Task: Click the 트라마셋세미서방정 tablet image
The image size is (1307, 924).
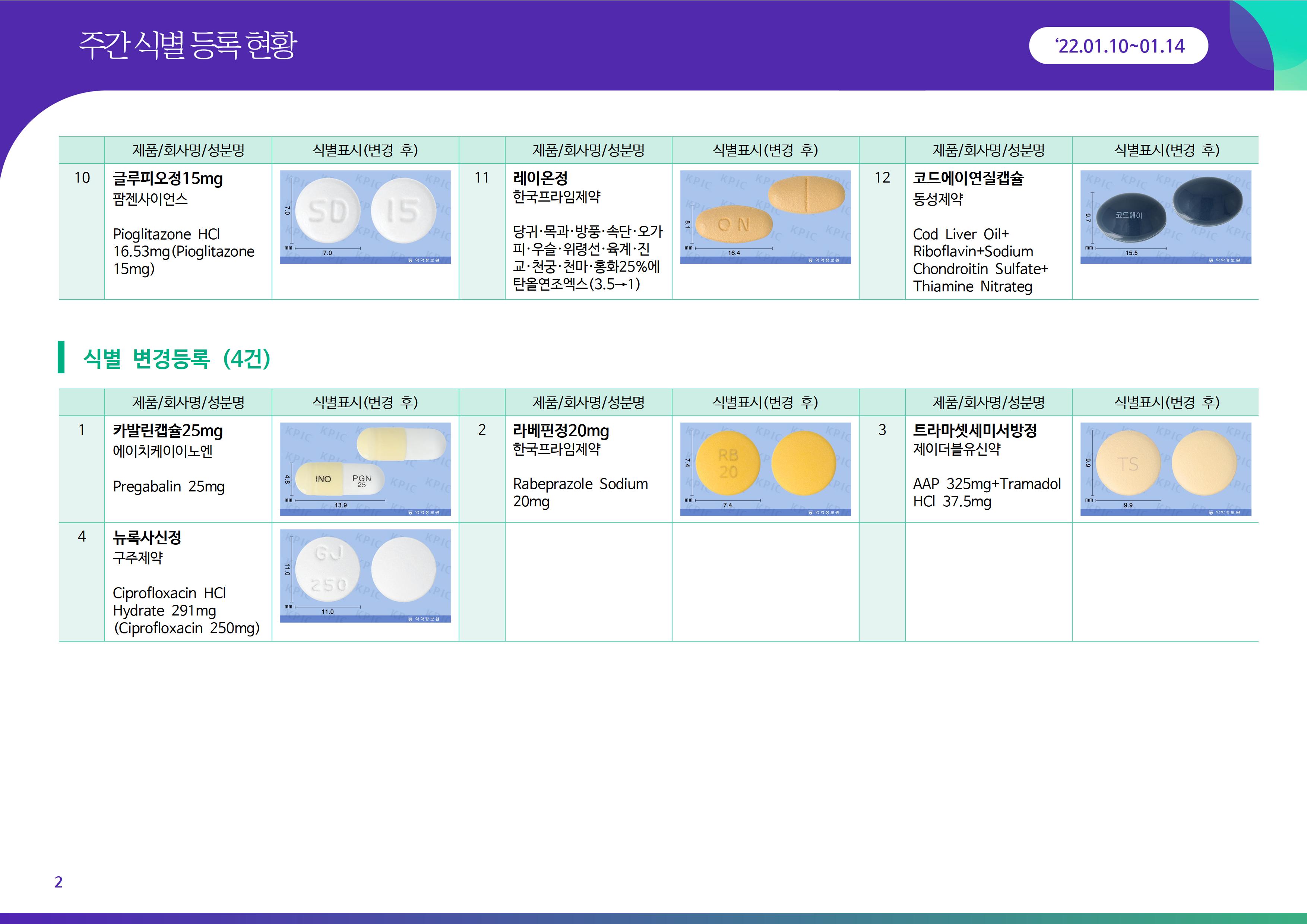Action: point(1165,469)
